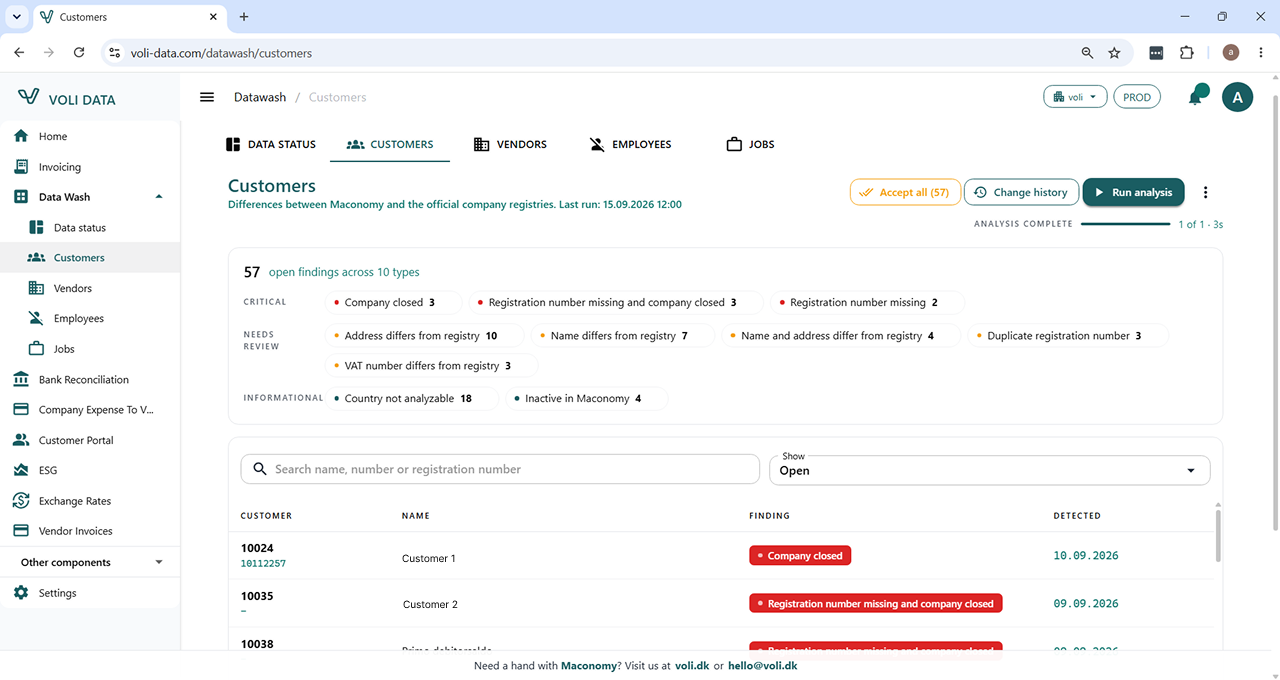Filter by Country not analyzable chip
1280x680 pixels.
click(x=413, y=398)
